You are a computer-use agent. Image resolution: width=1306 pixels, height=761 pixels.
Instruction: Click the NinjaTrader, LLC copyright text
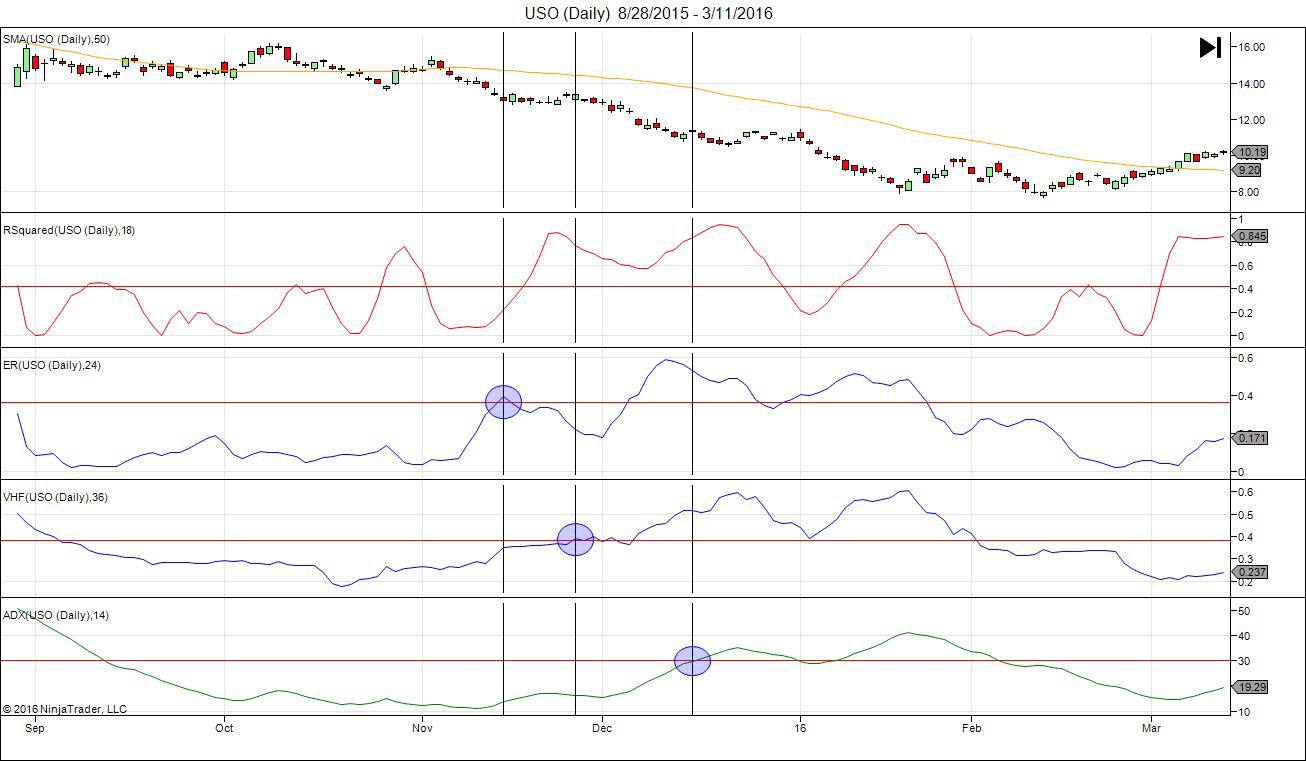pos(65,709)
